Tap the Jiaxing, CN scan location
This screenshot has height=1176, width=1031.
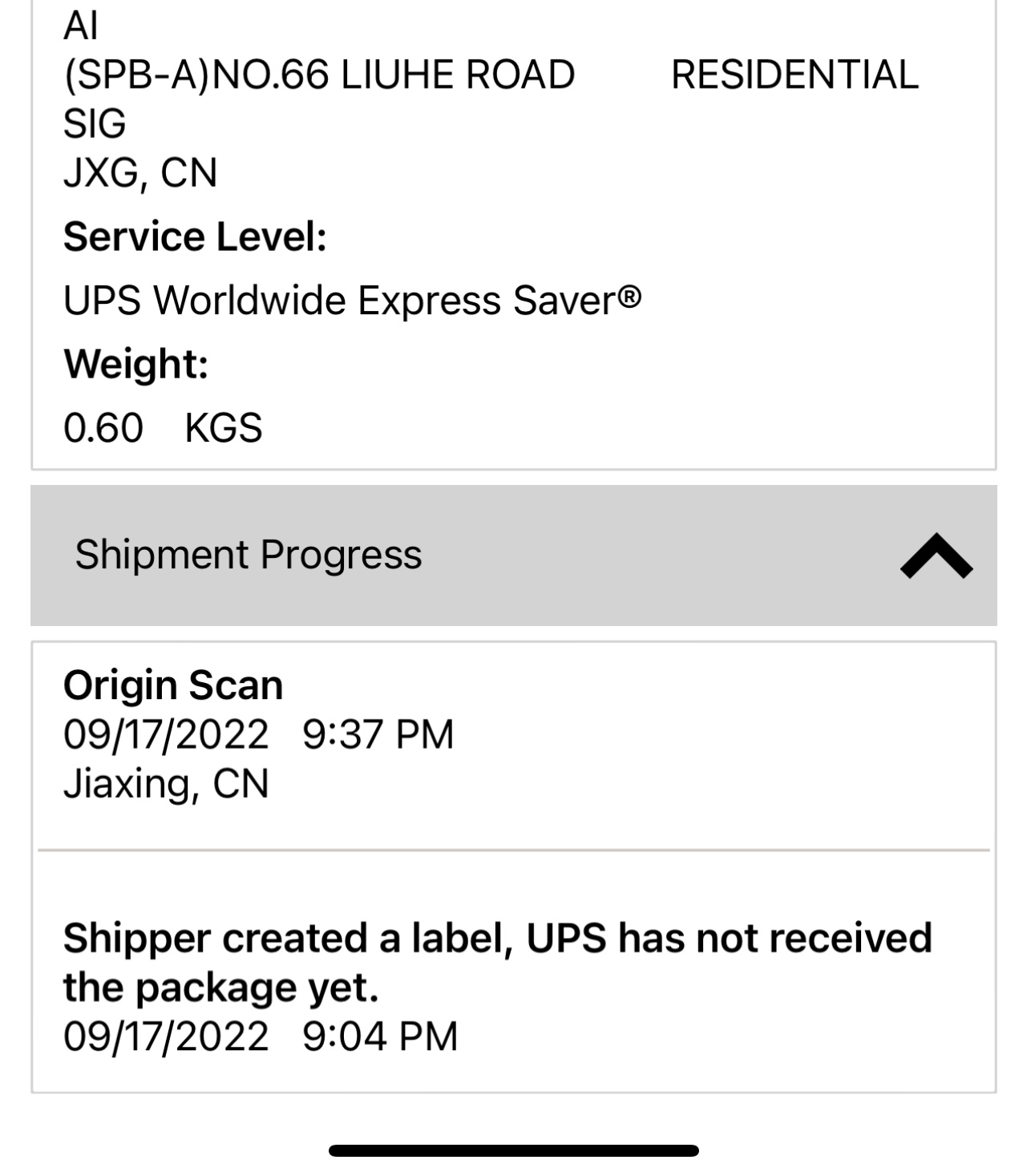pyautogui.click(x=166, y=783)
